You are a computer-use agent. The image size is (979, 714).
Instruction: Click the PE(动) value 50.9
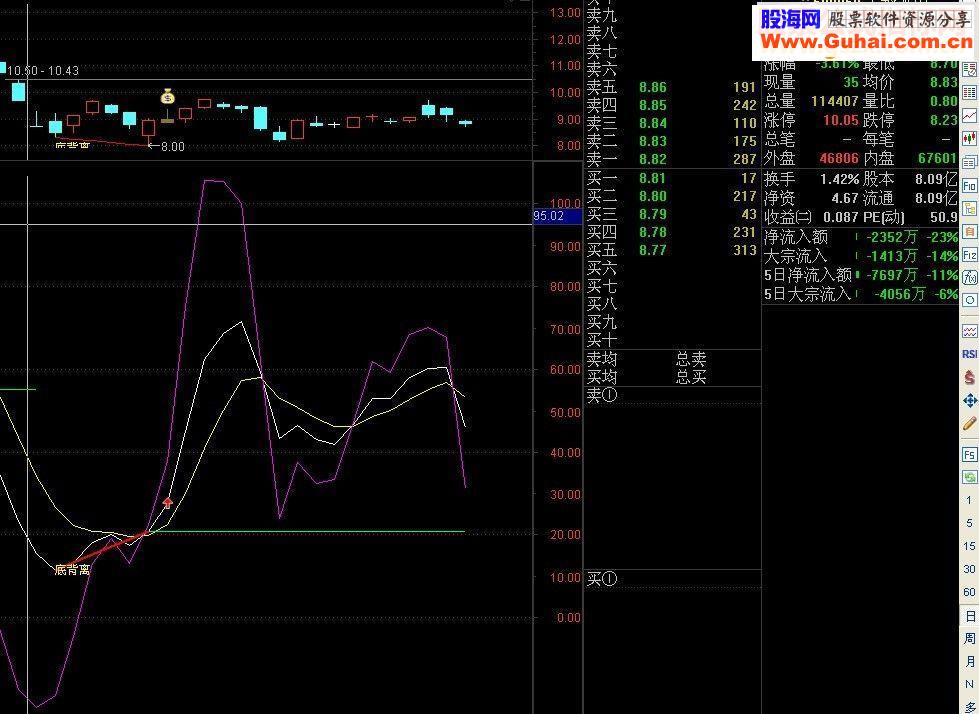[943, 217]
